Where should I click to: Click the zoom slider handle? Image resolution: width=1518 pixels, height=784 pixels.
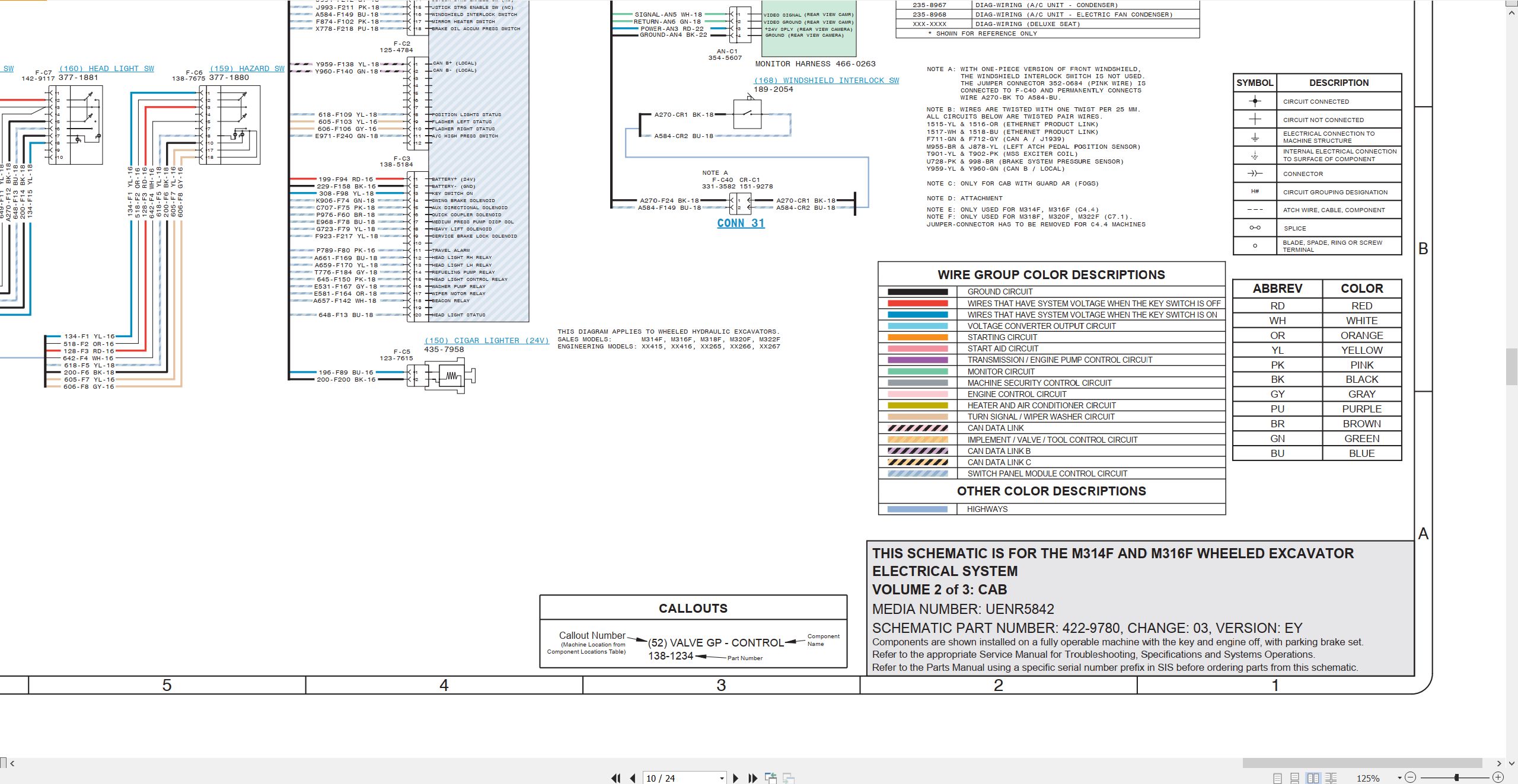(1457, 777)
